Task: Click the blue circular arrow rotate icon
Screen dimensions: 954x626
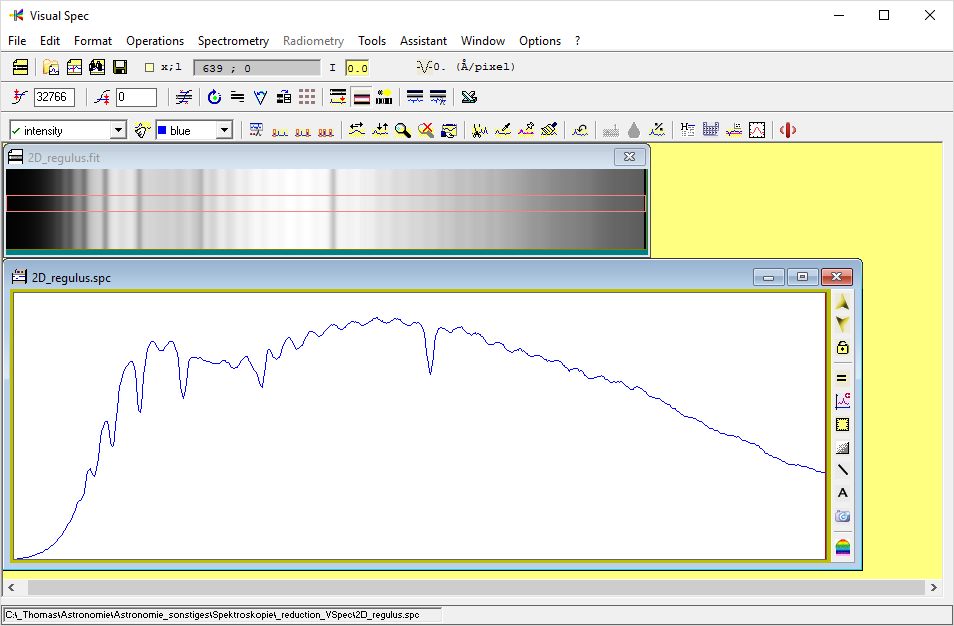Action: (x=214, y=97)
